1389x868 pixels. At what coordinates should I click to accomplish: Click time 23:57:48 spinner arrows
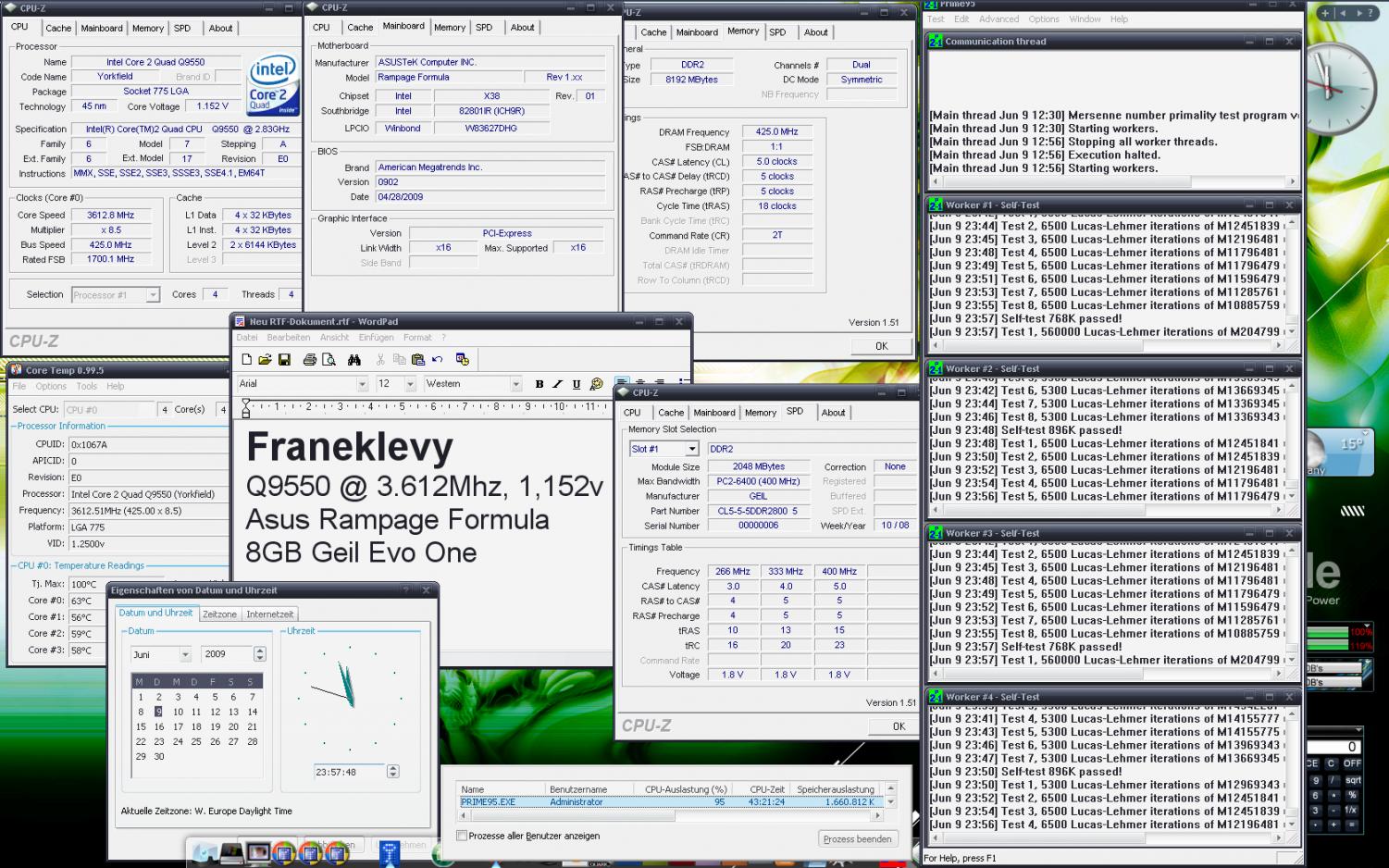(392, 771)
